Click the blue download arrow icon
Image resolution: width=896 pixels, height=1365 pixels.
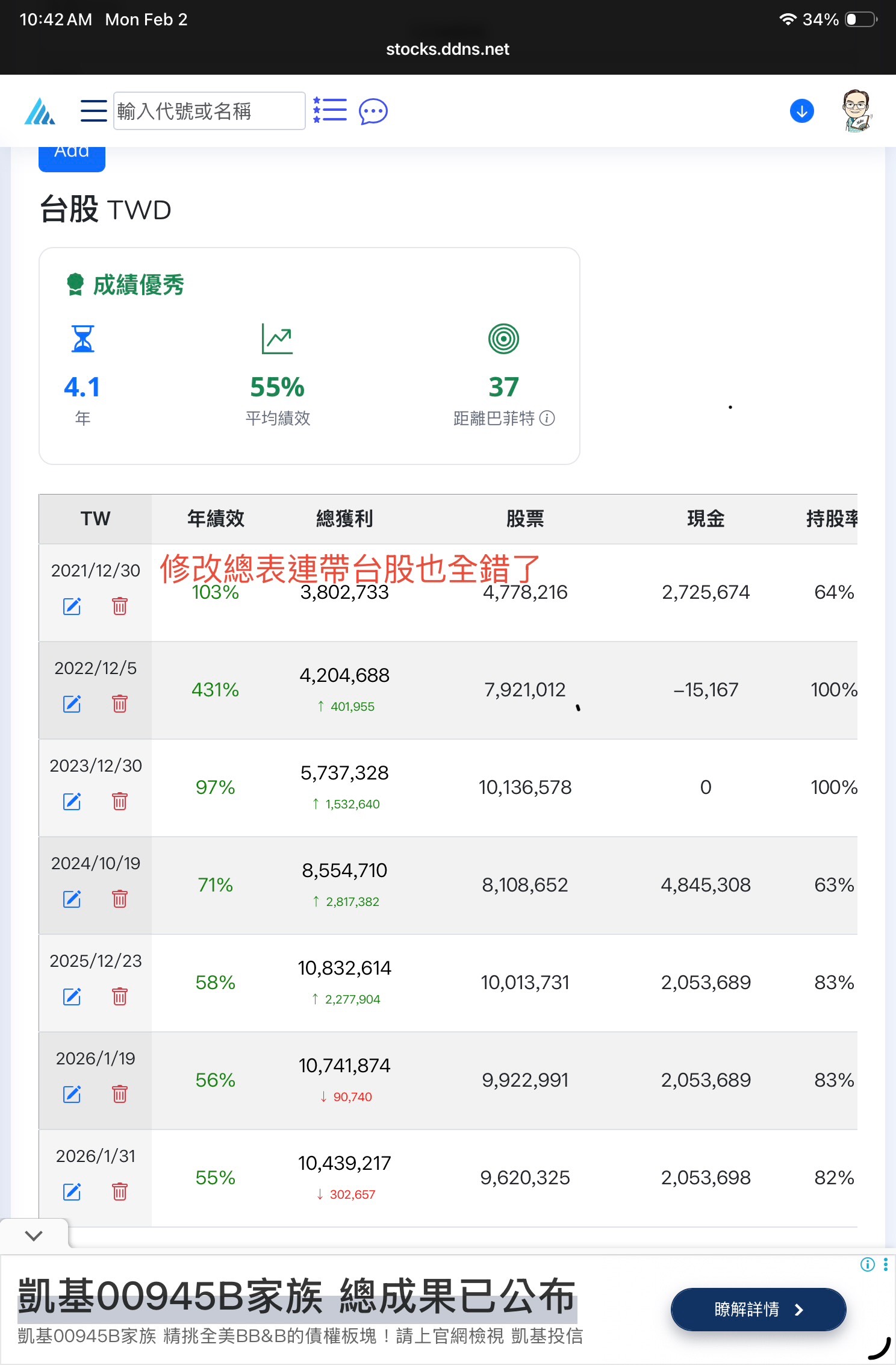[x=801, y=111]
